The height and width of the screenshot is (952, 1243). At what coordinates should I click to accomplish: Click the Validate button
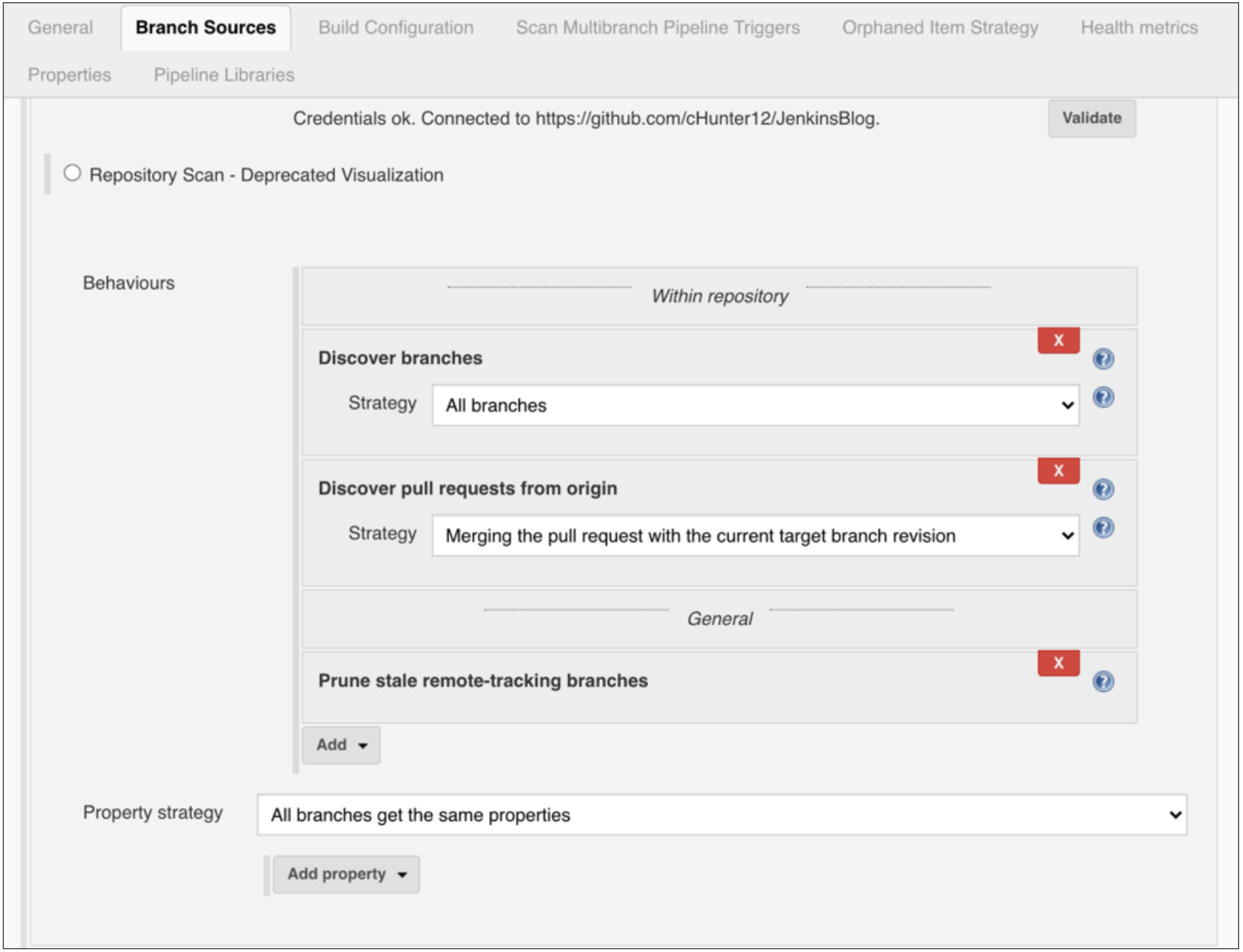[x=1091, y=118]
